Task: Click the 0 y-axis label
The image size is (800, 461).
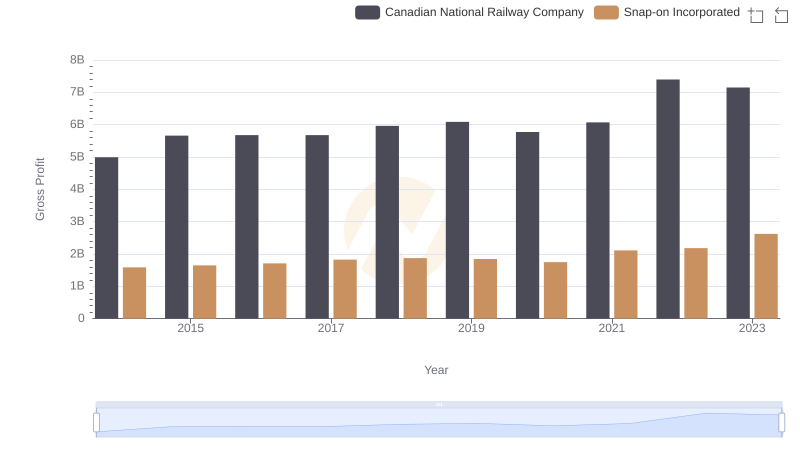Action: coord(81,318)
